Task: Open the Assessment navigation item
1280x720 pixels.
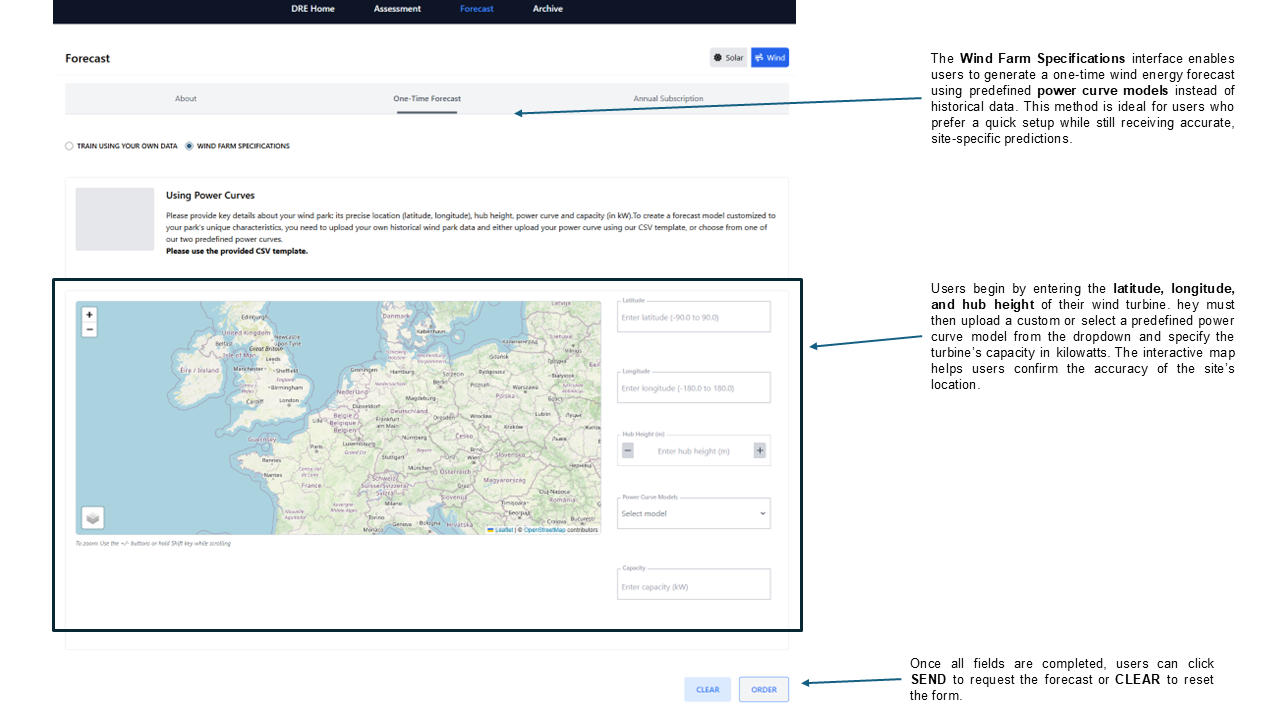Action: [397, 9]
